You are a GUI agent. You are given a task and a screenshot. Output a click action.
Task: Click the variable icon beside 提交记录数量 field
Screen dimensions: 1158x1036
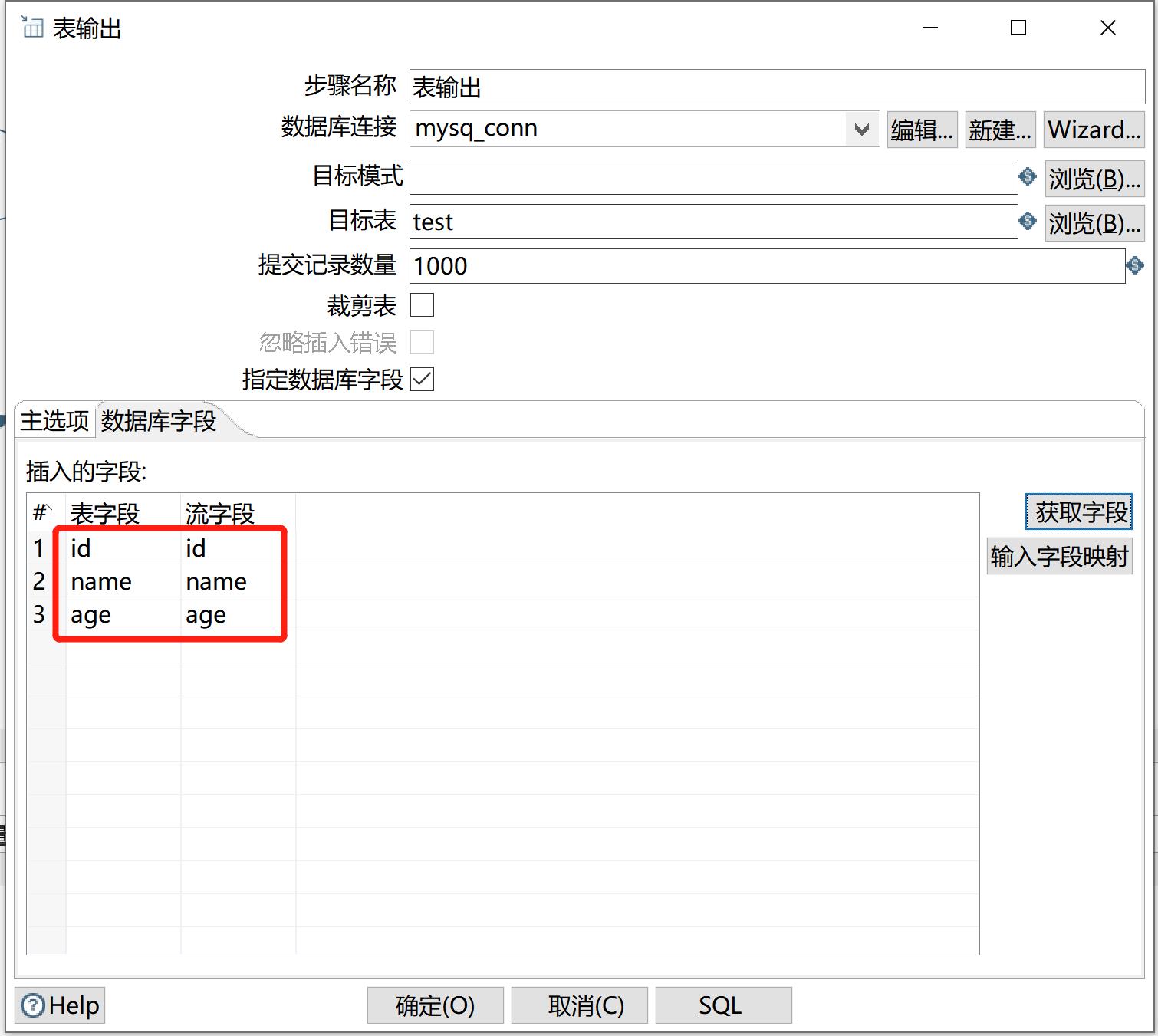pos(1135,265)
